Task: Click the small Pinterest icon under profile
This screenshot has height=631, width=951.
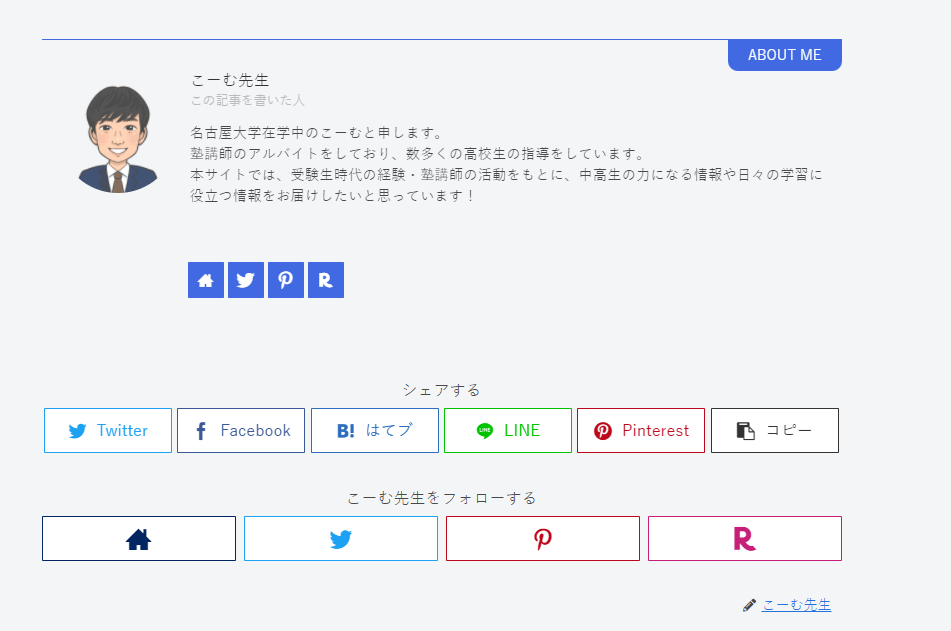Action: click(286, 280)
